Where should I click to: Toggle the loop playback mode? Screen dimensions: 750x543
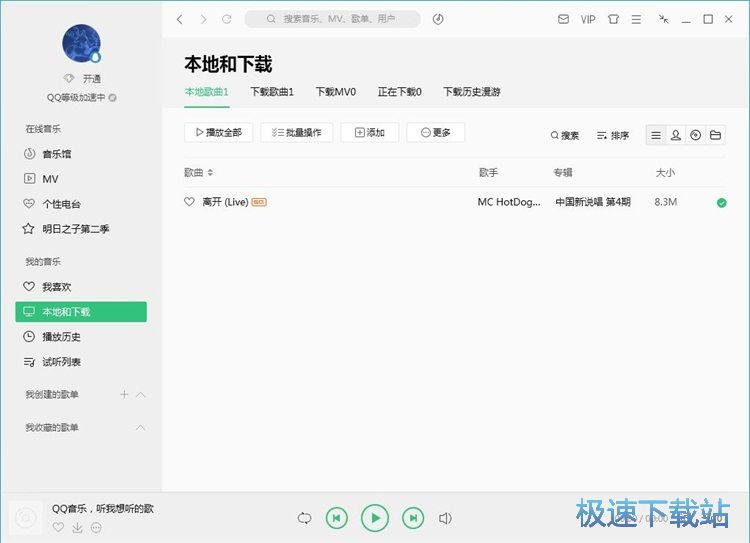pyautogui.click(x=304, y=518)
